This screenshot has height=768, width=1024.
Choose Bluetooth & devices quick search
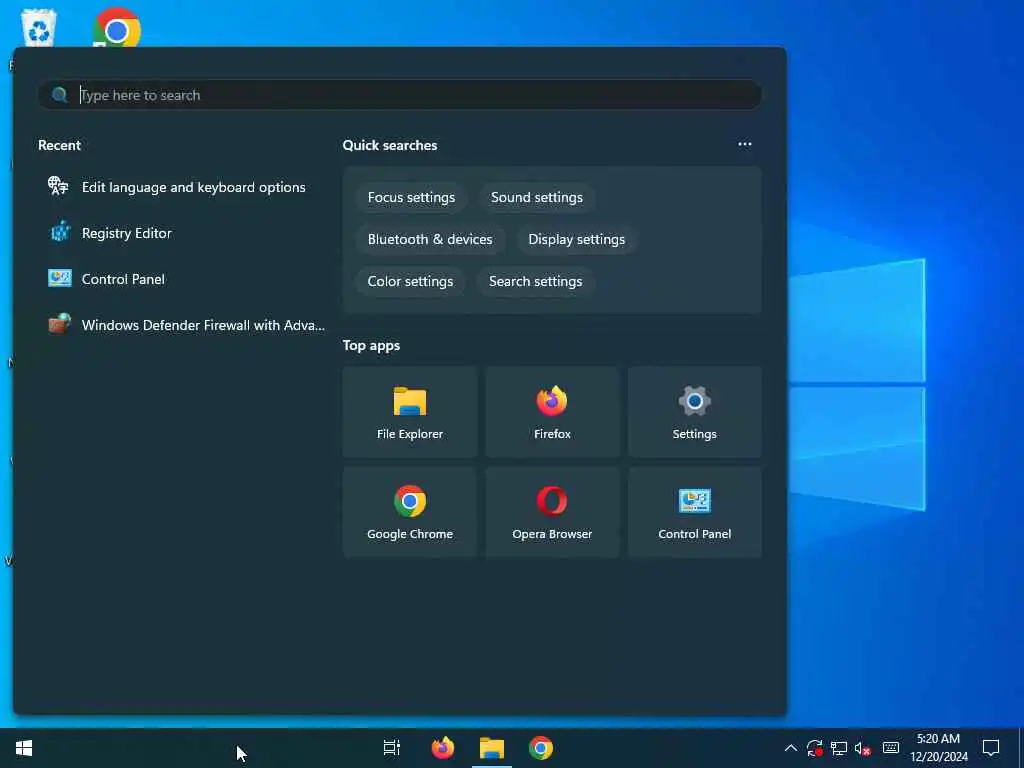point(430,240)
